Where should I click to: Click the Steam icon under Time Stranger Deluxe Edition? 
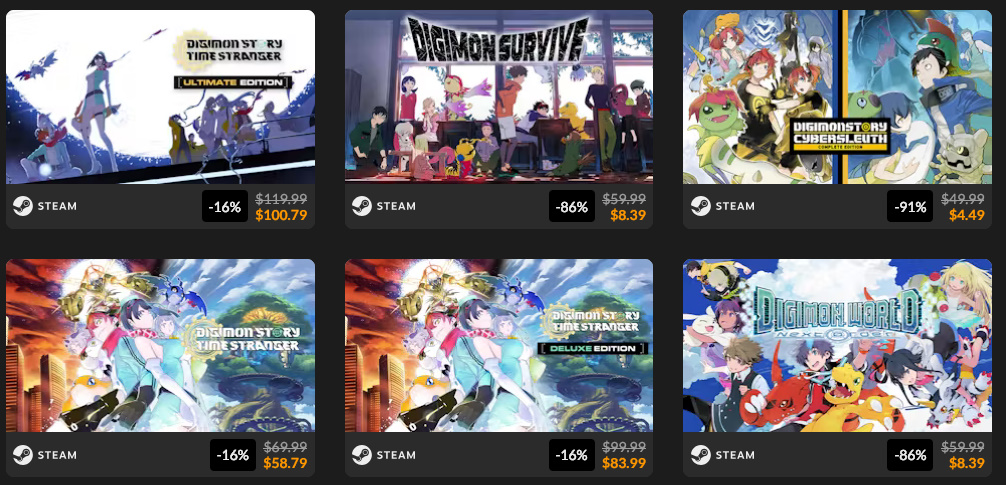[361, 455]
